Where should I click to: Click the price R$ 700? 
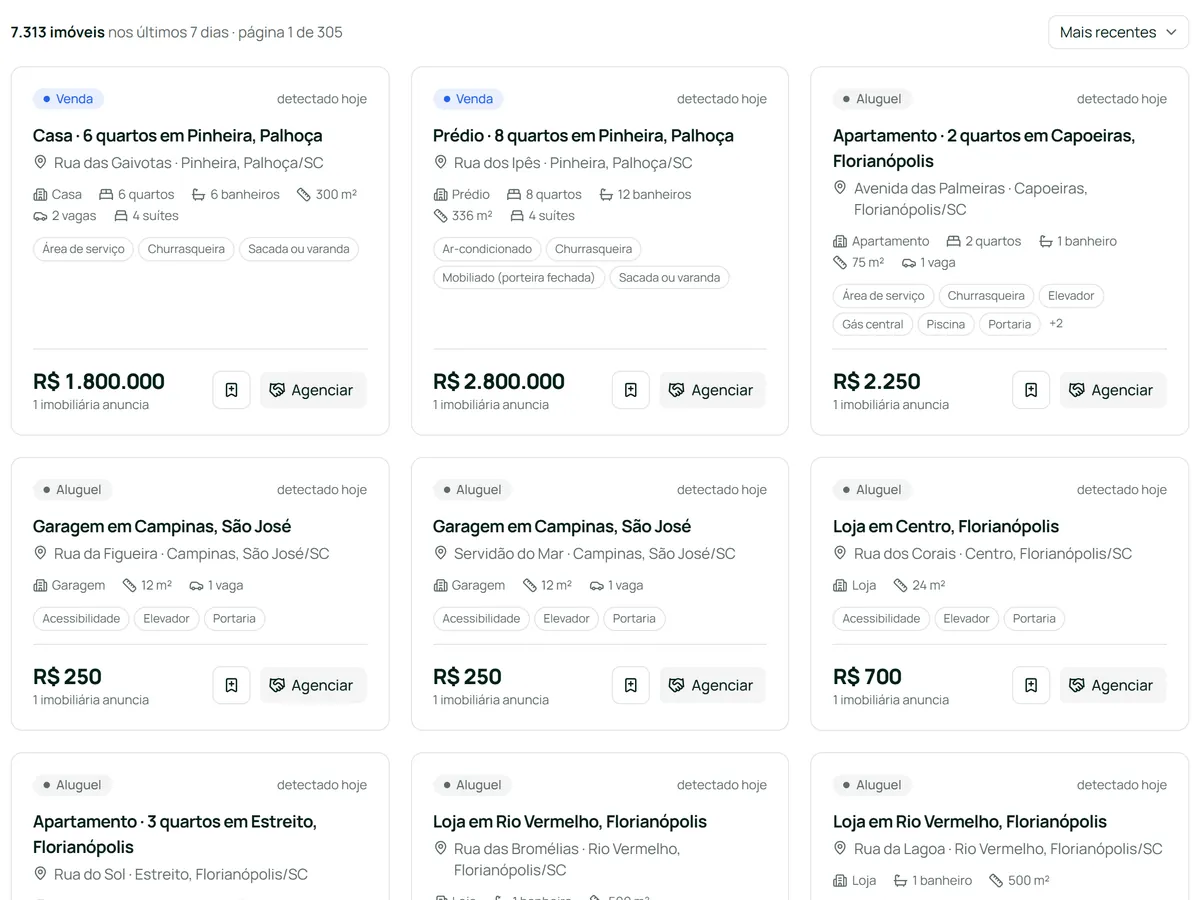click(868, 677)
